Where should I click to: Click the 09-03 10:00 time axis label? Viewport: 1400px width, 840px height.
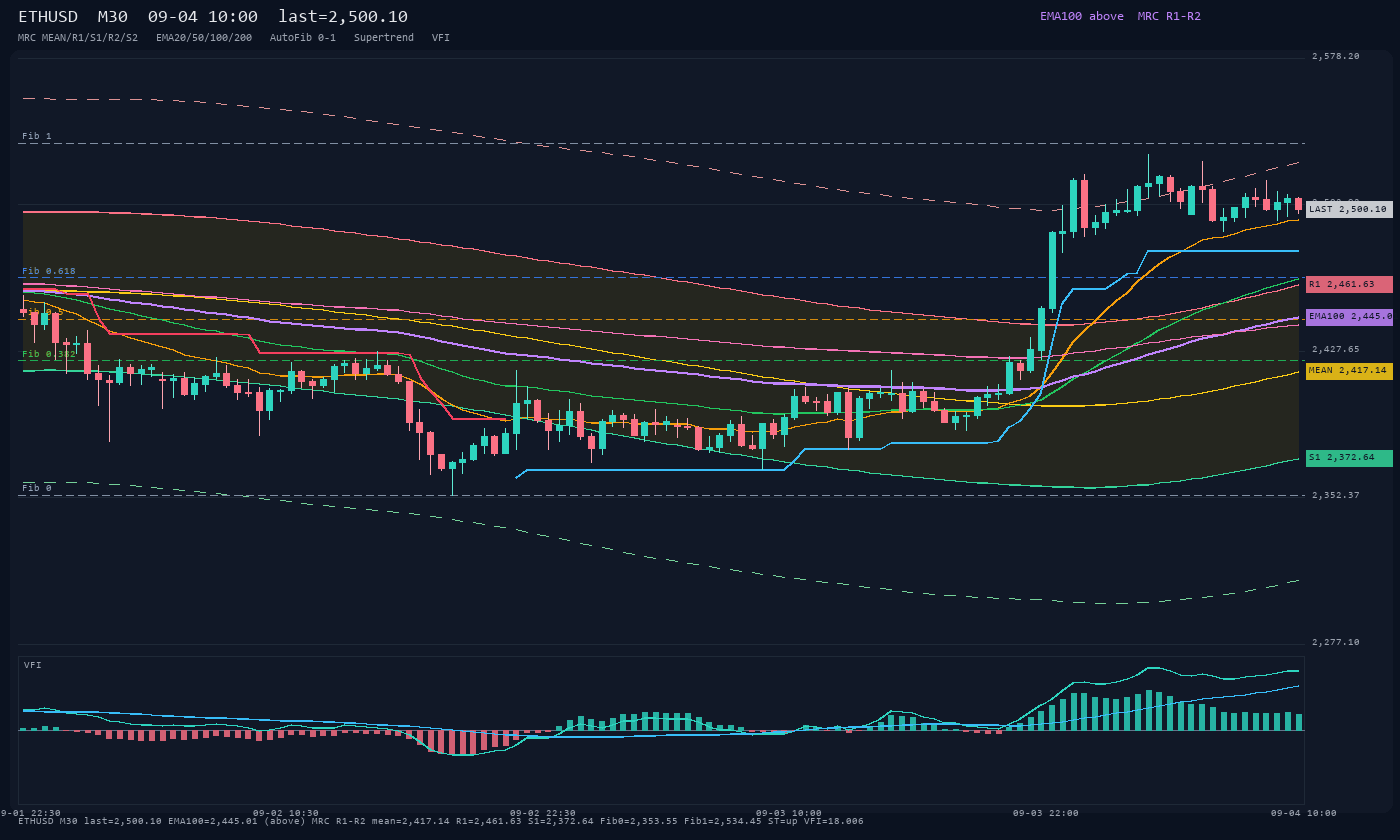[x=789, y=813]
